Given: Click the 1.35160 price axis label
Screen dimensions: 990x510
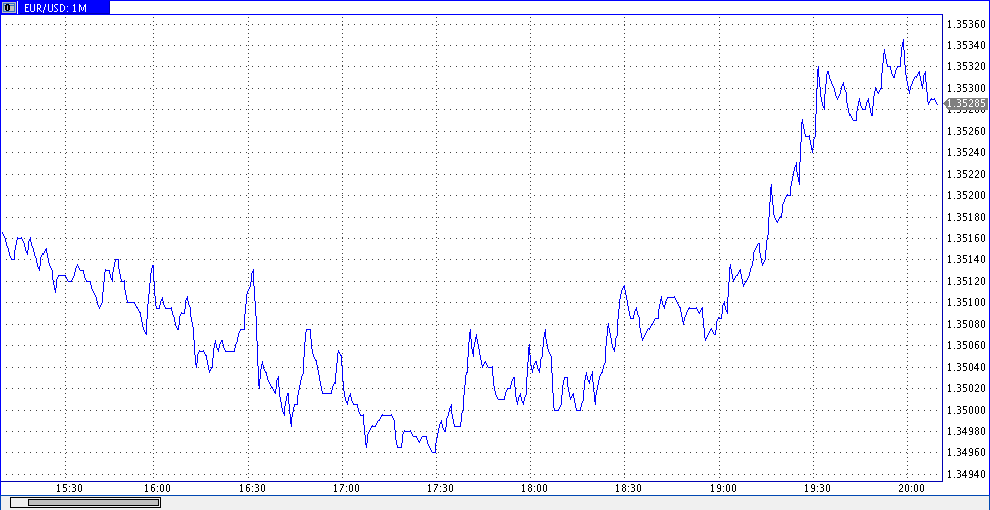Looking at the screenshot, I should [x=967, y=239].
